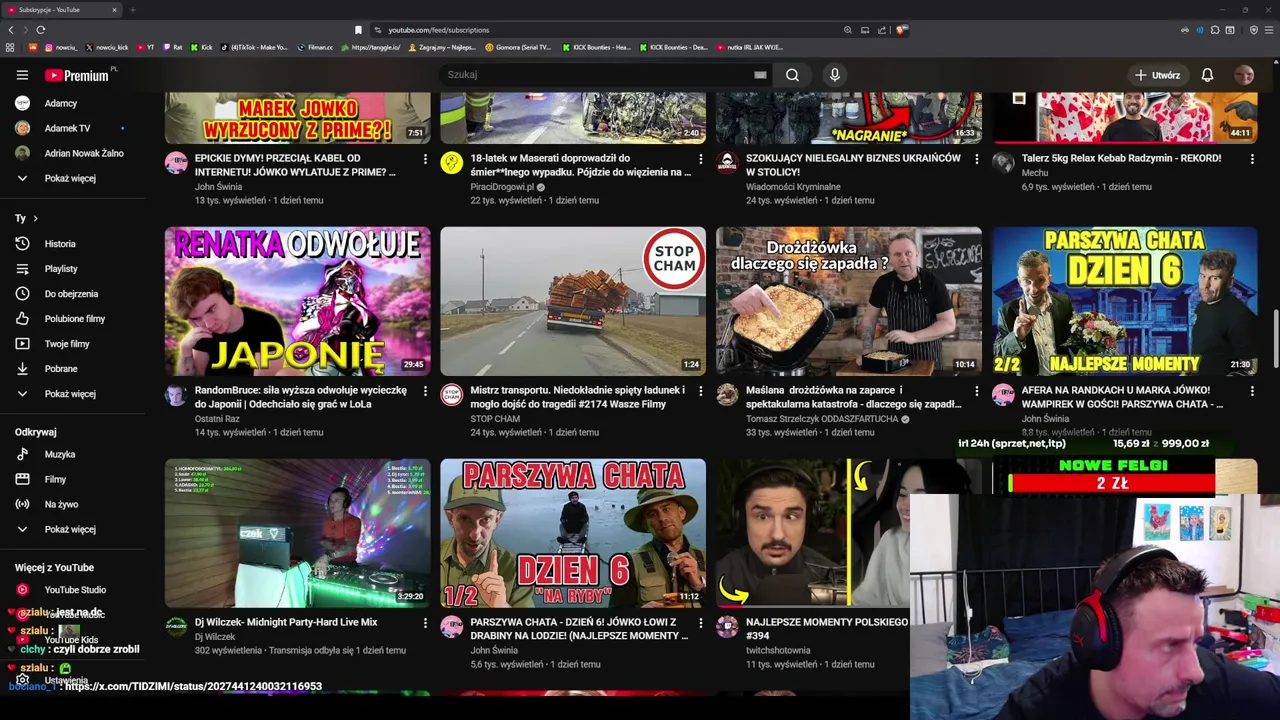Expand Pokaż więcej under subscriptions list

[x=72, y=178]
